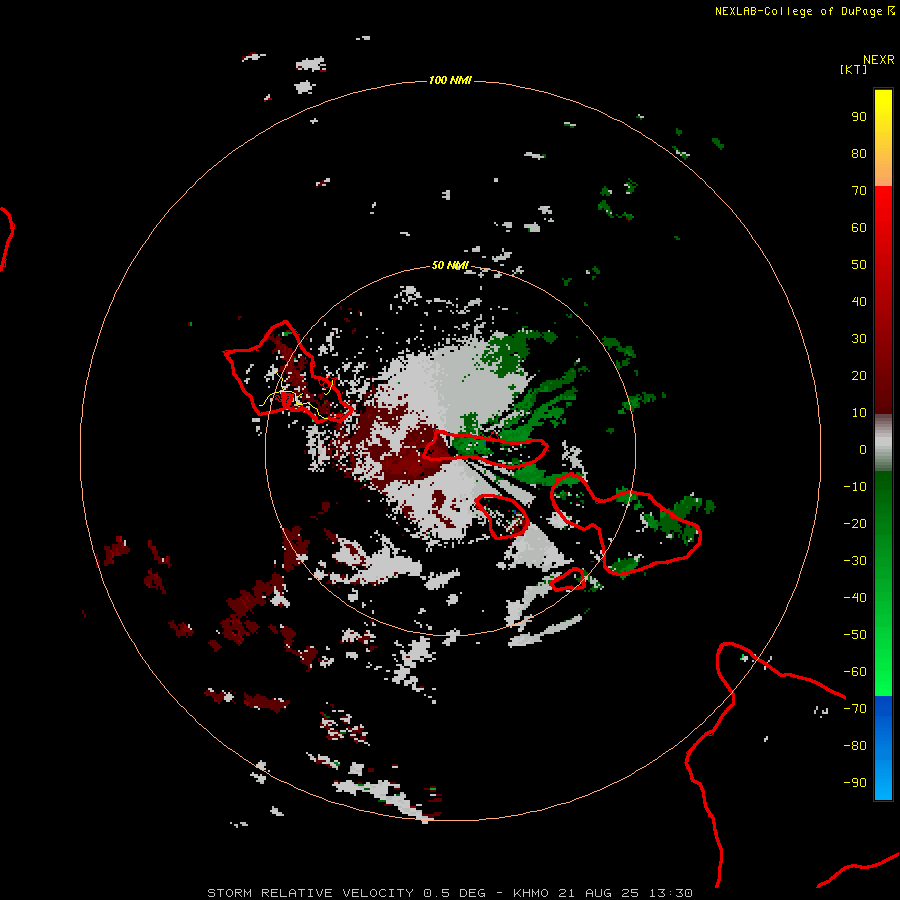Image resolution: width=900 pixels, height=900 pixels.
Task: Select the -90 knot scale label
Action: tap(855, 783)
